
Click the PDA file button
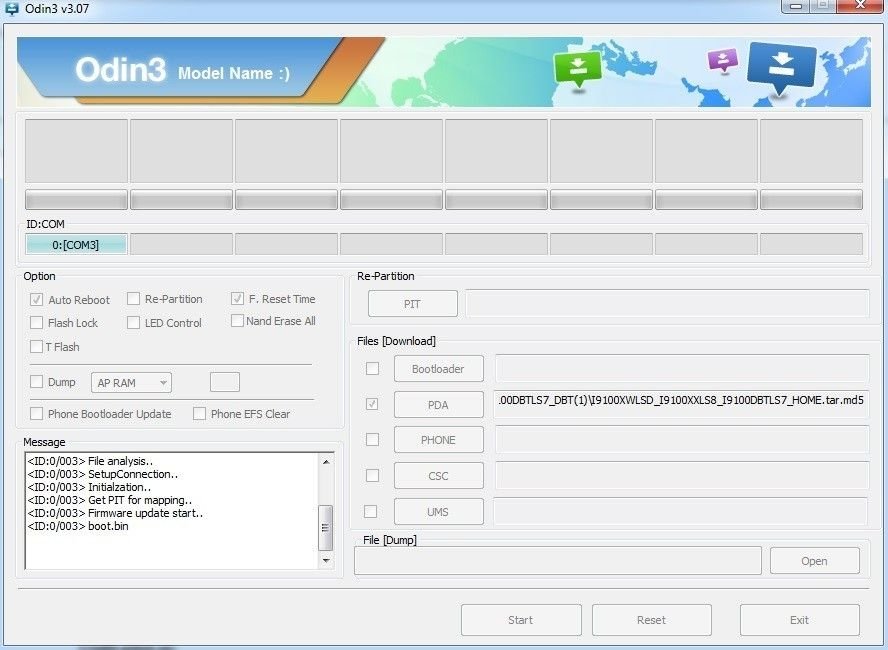[438, 405]
